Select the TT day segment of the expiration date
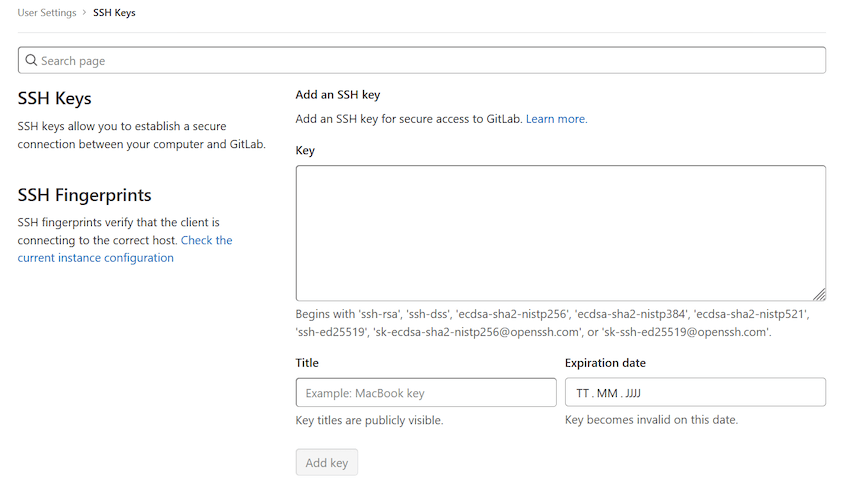The width and height of the screenshot is (844, 484). tap(583, 394)
